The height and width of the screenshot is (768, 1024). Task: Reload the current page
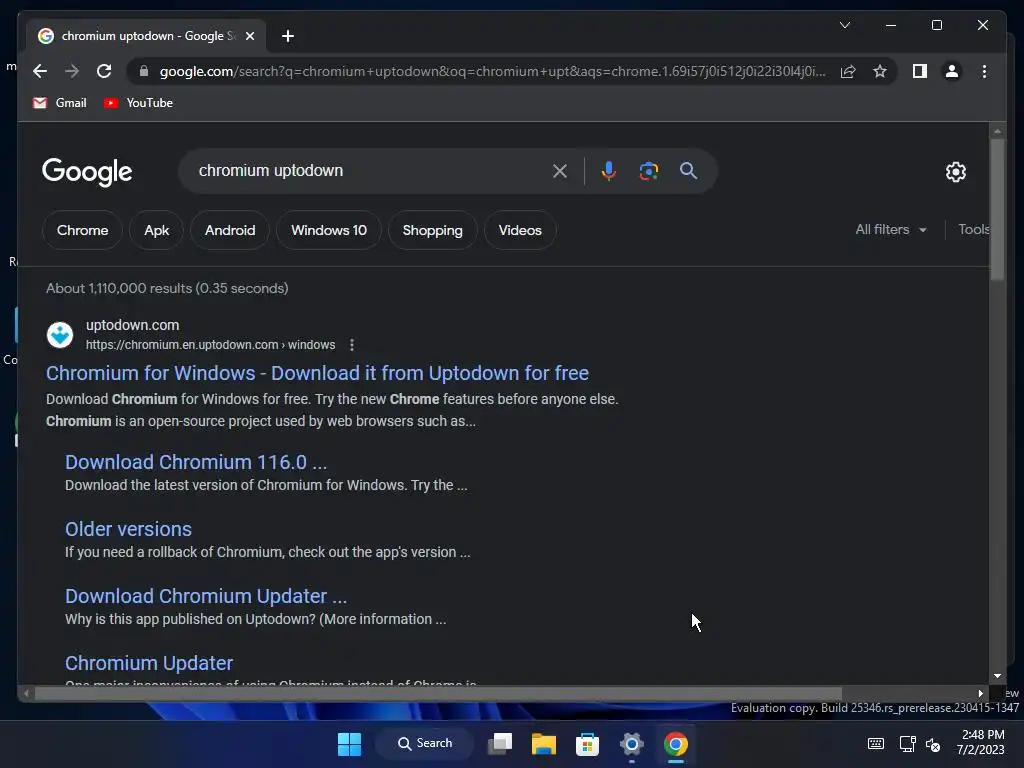coord(104,71)
